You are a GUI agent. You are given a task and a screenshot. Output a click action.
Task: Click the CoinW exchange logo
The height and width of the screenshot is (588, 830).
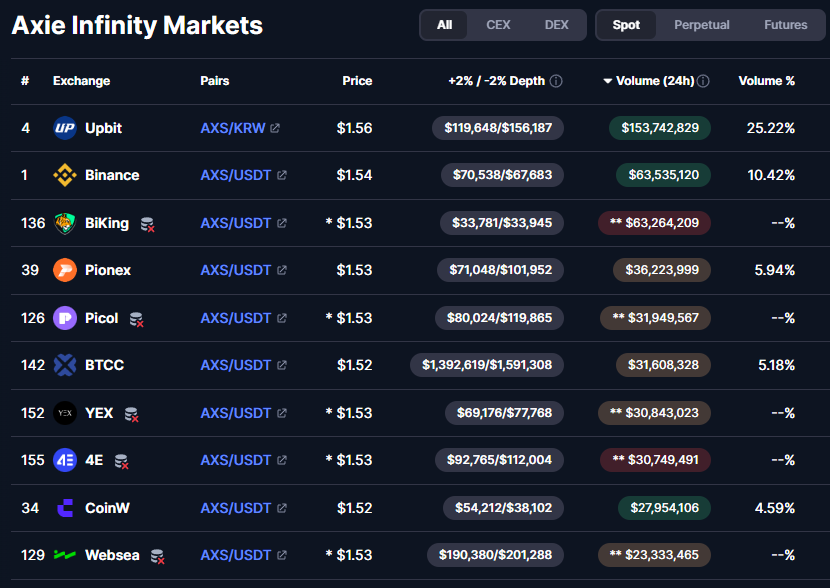click(65, 508)
